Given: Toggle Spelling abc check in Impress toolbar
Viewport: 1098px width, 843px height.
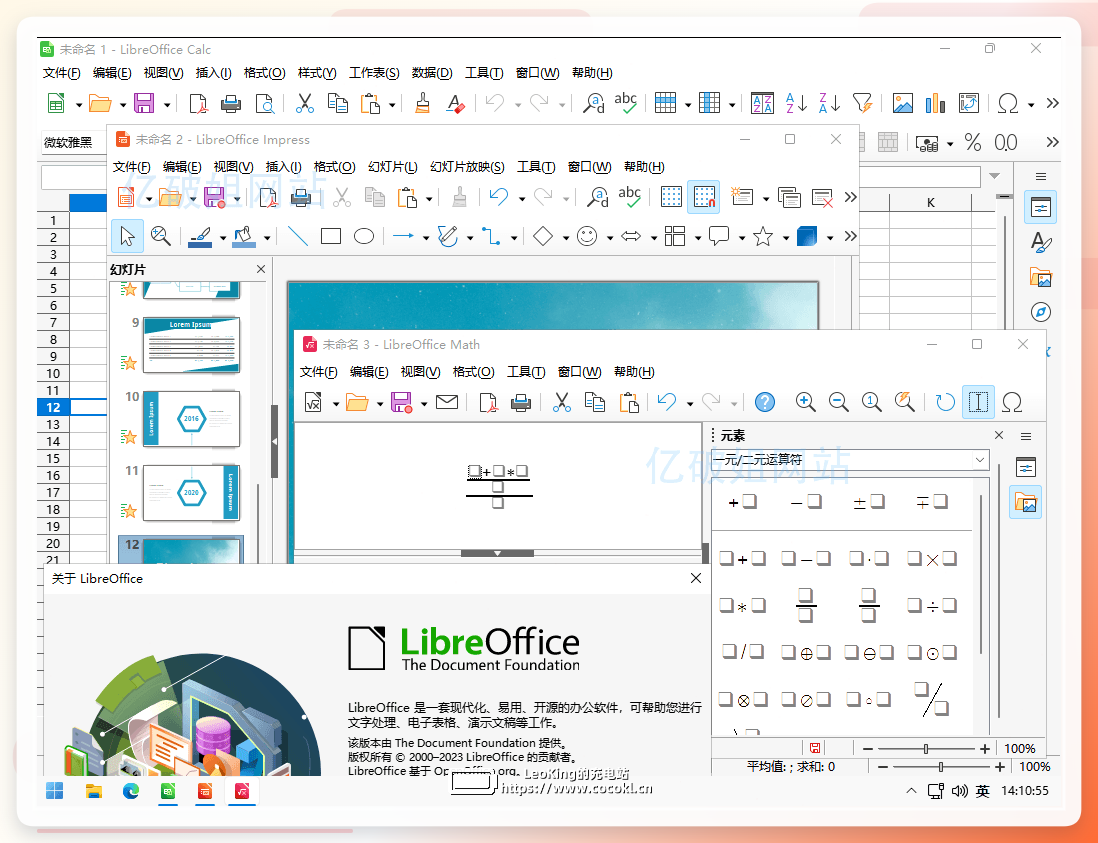Looking at the screenshot, I should (x=630, y=197).
